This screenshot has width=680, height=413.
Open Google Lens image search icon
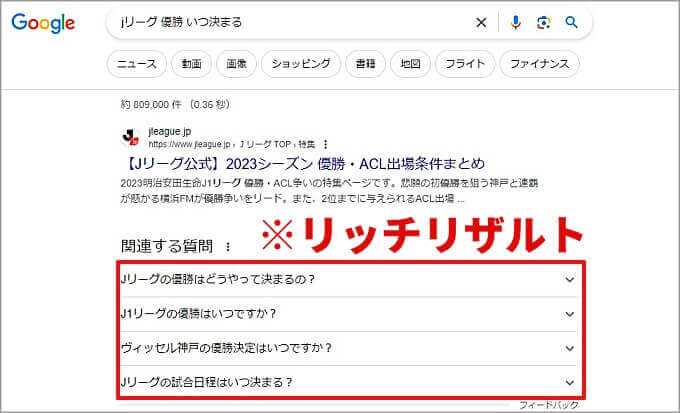(543, 23)
